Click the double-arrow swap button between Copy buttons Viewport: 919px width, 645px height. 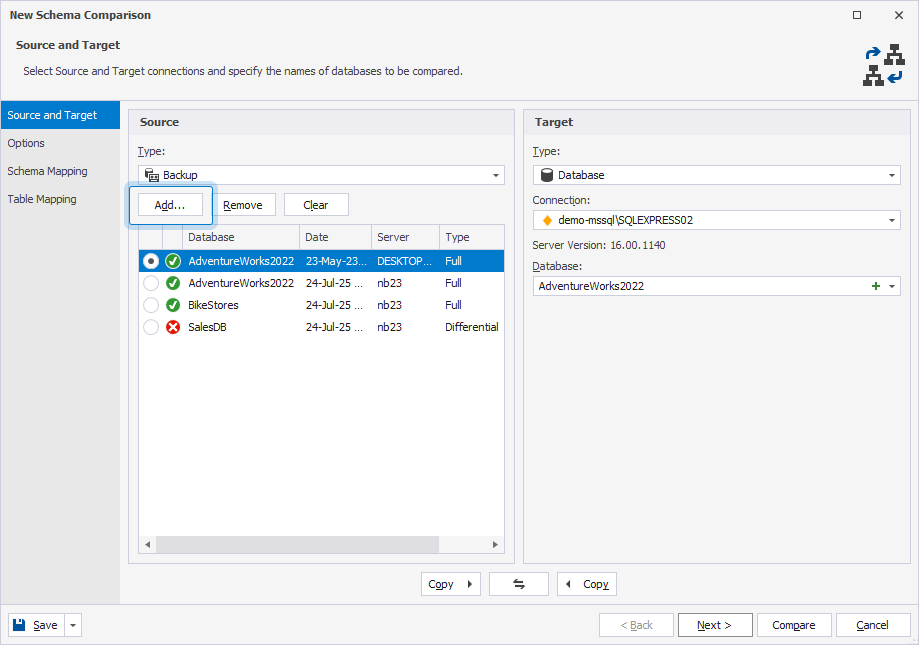point(518,584)
